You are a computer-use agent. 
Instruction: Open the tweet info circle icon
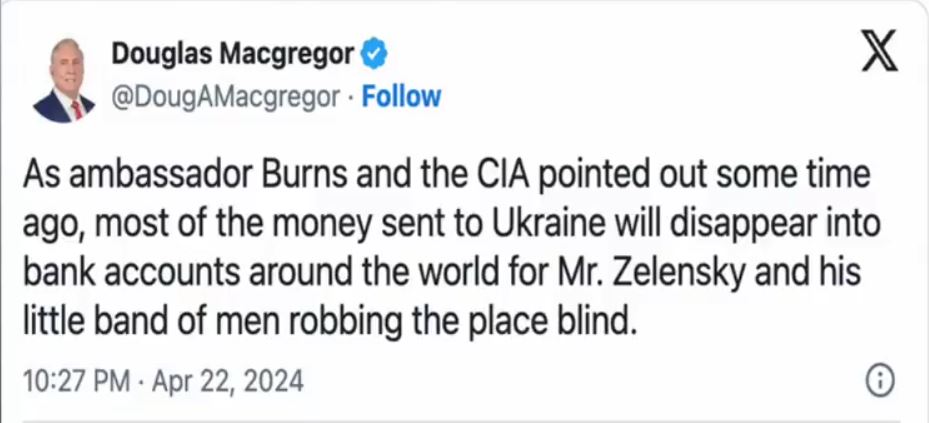tap(876, 380)
